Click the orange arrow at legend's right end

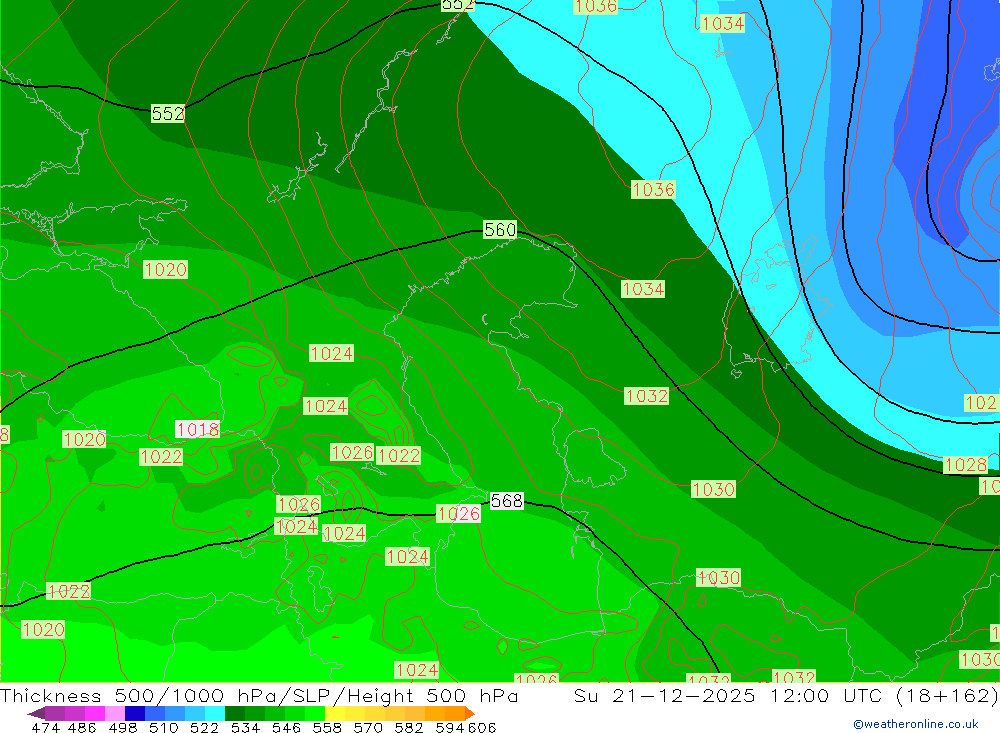[469, 713]
